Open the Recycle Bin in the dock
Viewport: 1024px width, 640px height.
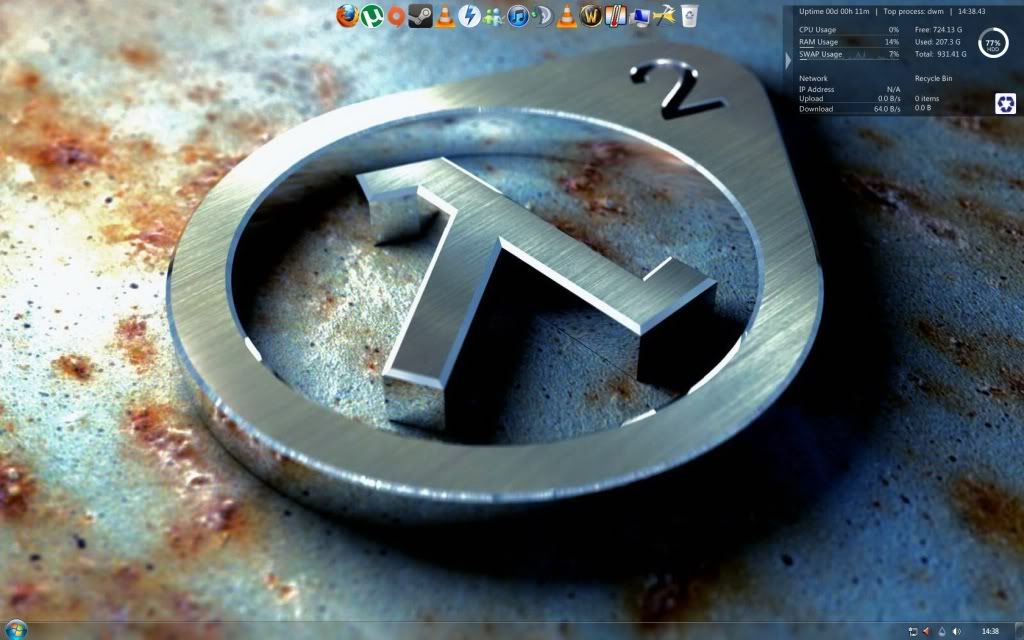(x=689, y=16)
